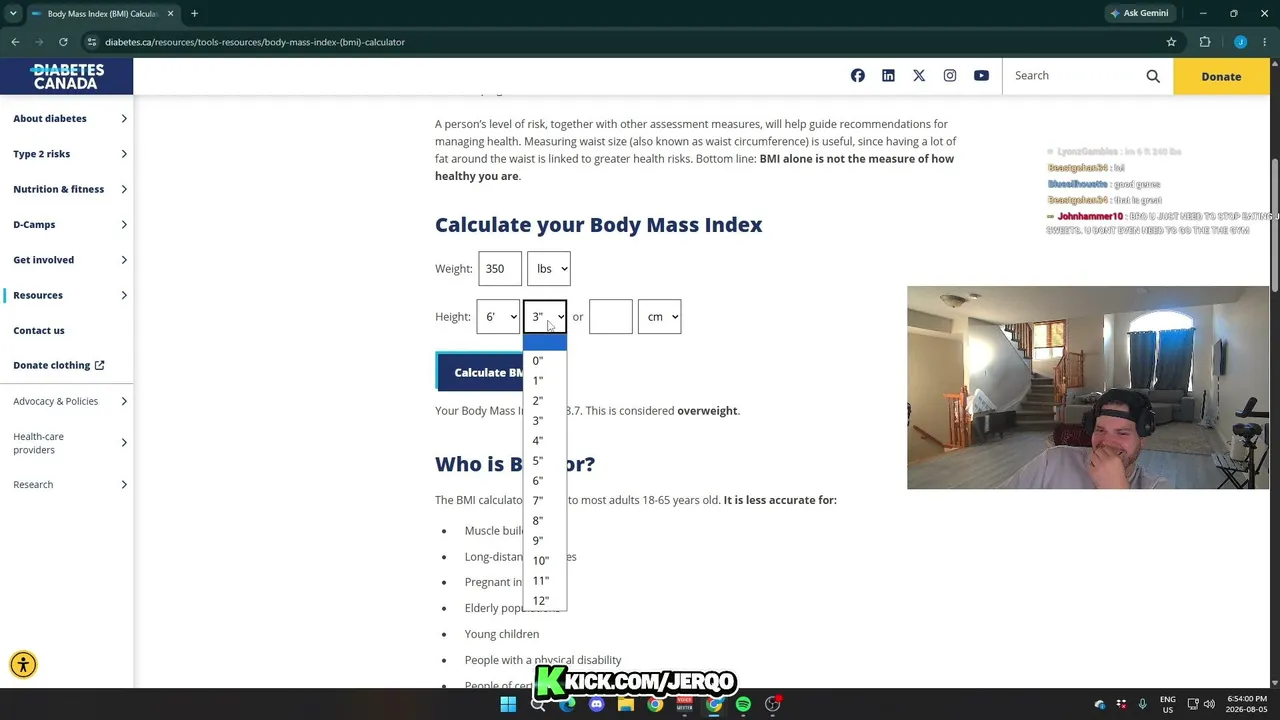Click the Donate button
The height and width of the screenshot is (720, 1280).
coord(1221,76)
